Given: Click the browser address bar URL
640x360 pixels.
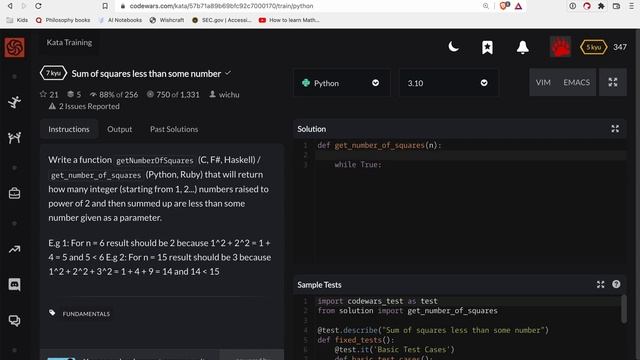Looking at the screenshot, I should tap(221, 6).
